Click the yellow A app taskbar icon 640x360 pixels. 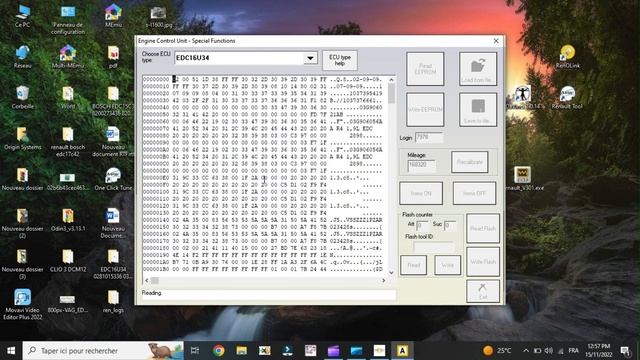[402, 351]
